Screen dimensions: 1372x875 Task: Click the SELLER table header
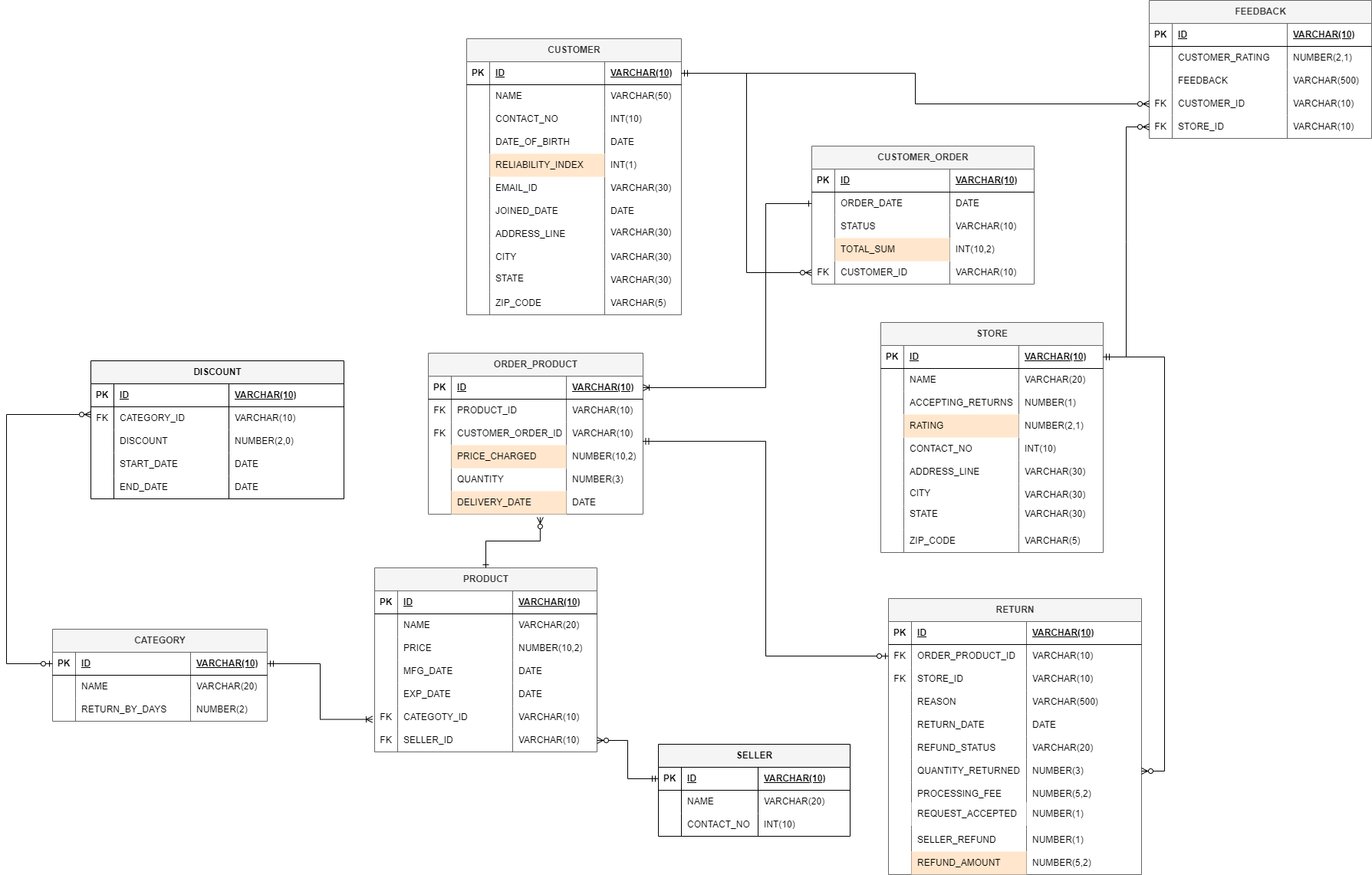[754, 755]
